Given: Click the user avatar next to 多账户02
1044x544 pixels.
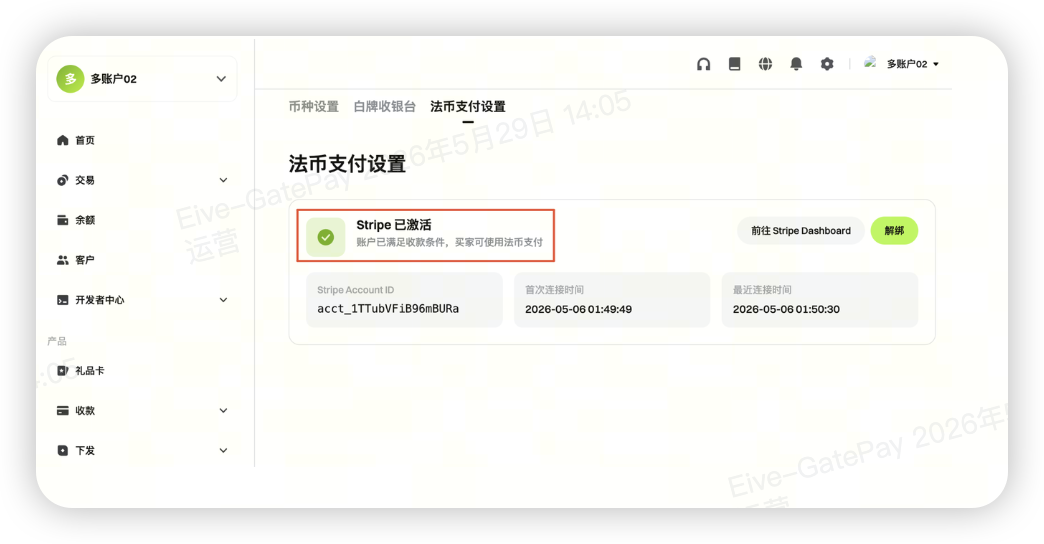Looking at the screenshot, I should [870, 63].
